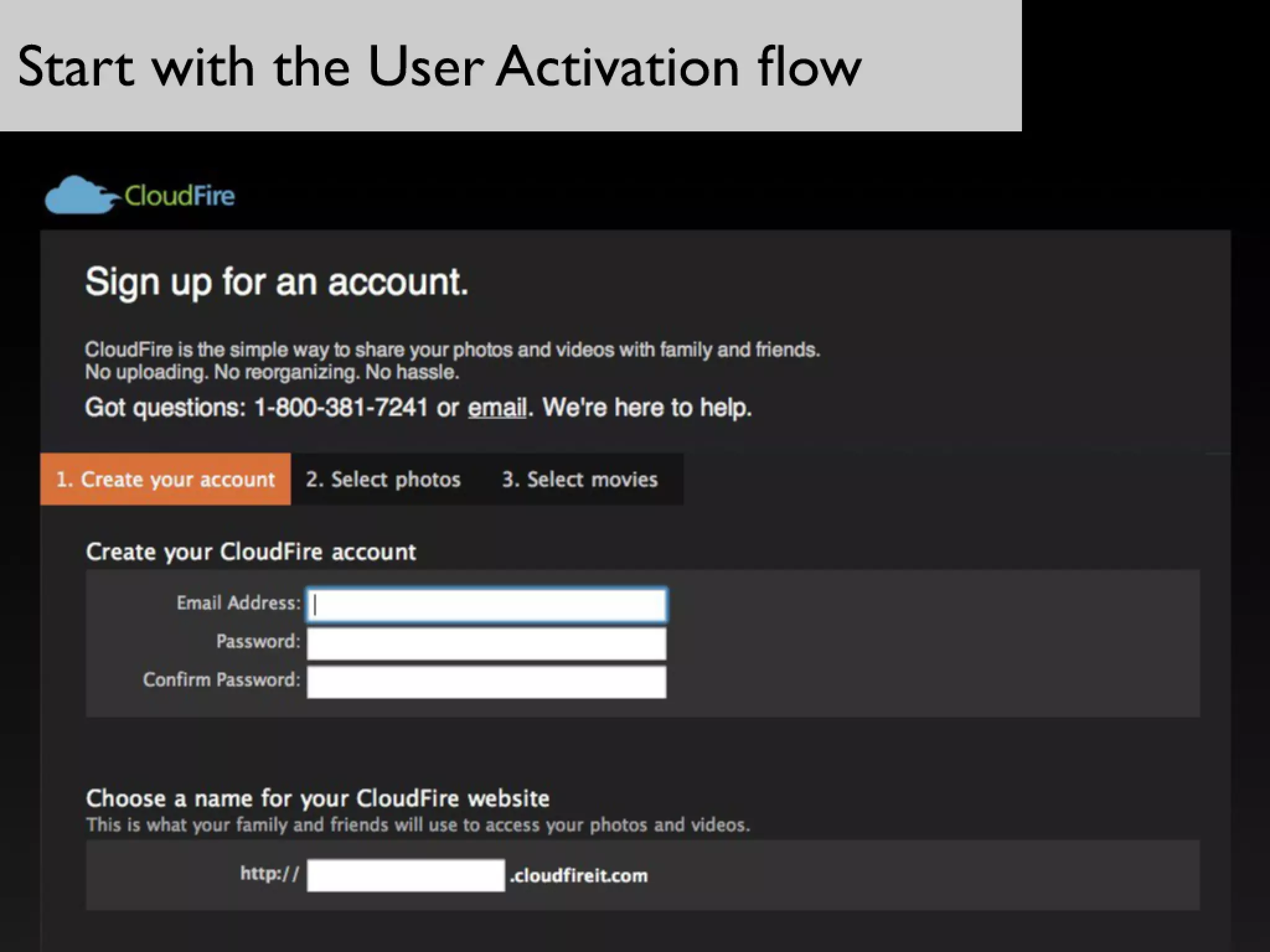Click the .cloudfireit.com domain suffix text
This screenshot has width=1270, height=952.
click(579, 876)
